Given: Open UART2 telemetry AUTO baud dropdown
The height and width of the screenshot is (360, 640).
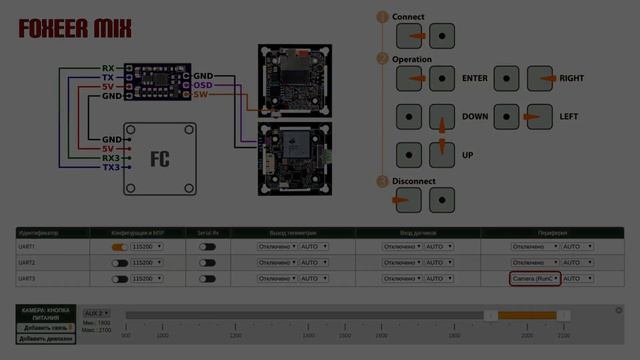Looking at the screenshot, I should coord(314,262).
